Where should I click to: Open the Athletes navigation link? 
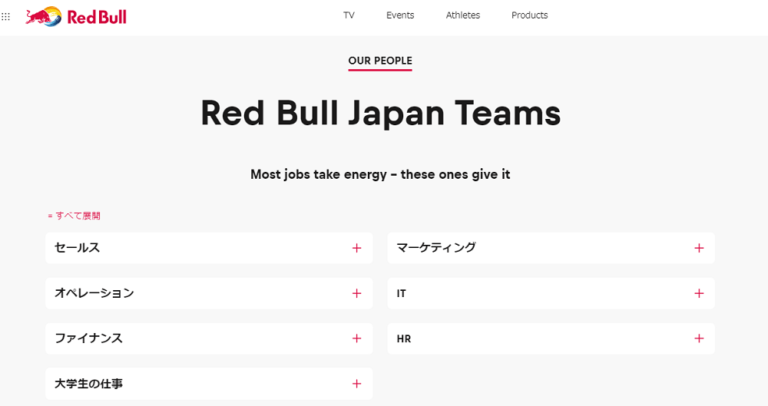point(463,16)
